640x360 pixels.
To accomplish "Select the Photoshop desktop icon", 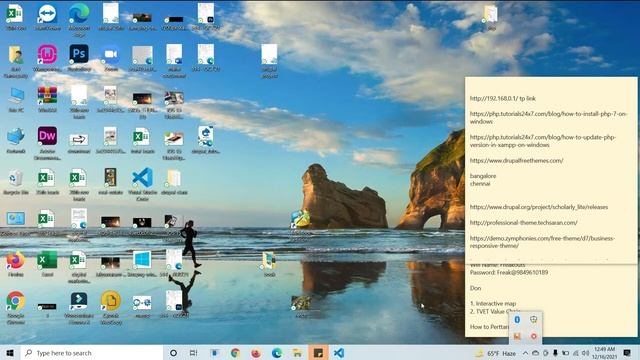I will click(79, 58).
